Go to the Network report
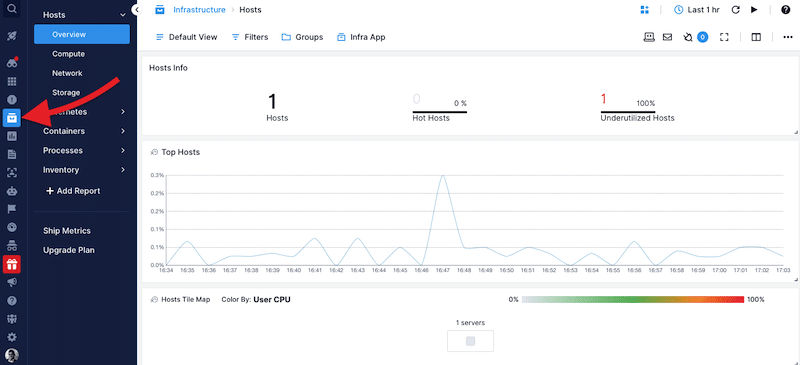The width and height of the screenshot is (800, 365). [x=67, y=74]
